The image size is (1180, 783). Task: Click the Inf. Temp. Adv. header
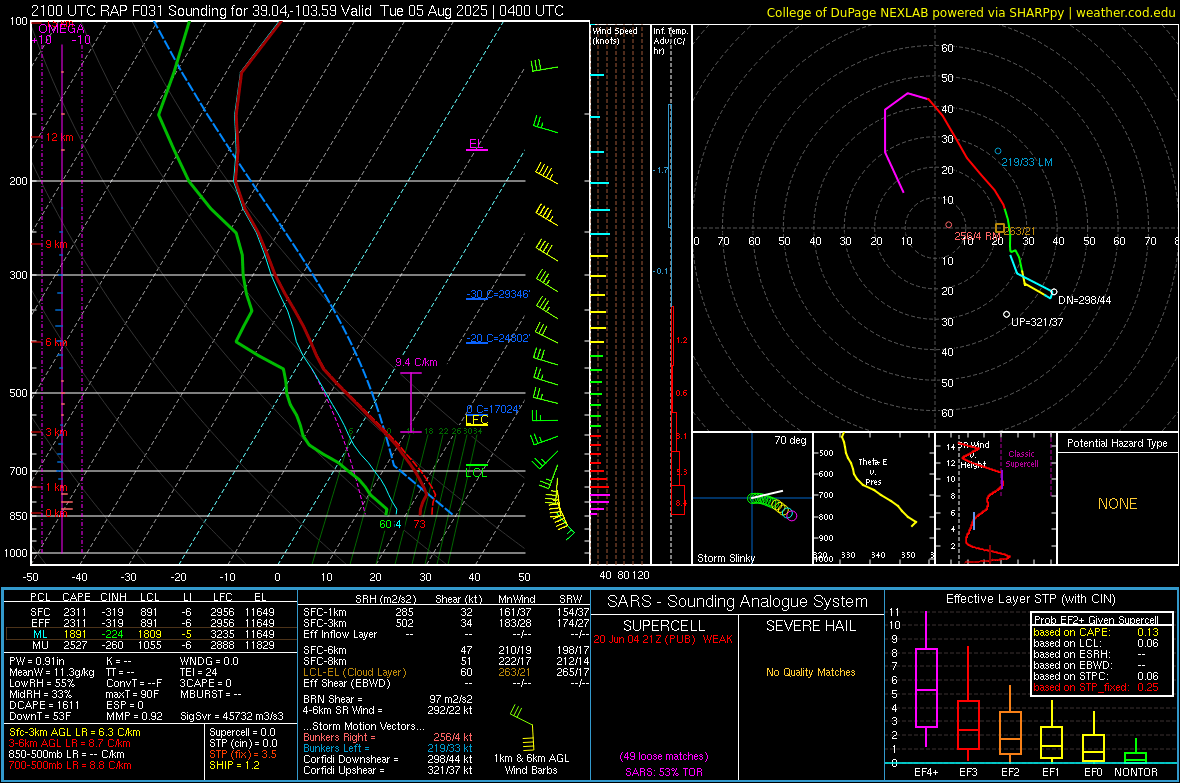pos(669,41)
